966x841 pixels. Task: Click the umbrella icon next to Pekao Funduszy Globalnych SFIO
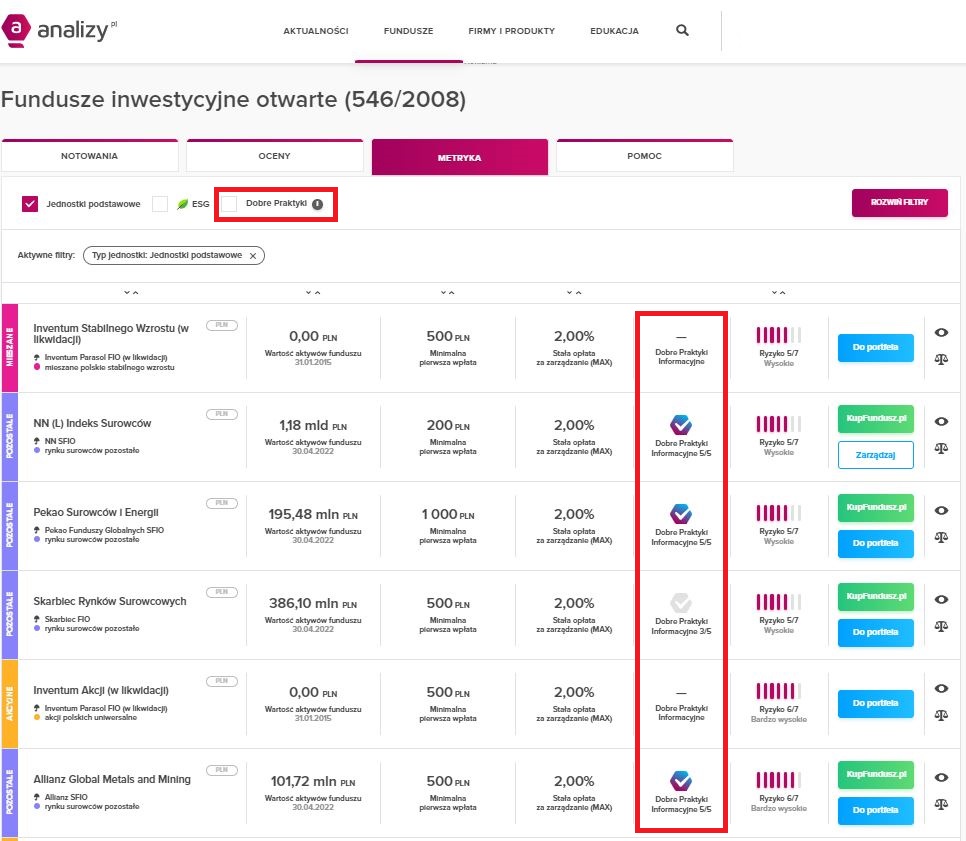click(37, 530)
